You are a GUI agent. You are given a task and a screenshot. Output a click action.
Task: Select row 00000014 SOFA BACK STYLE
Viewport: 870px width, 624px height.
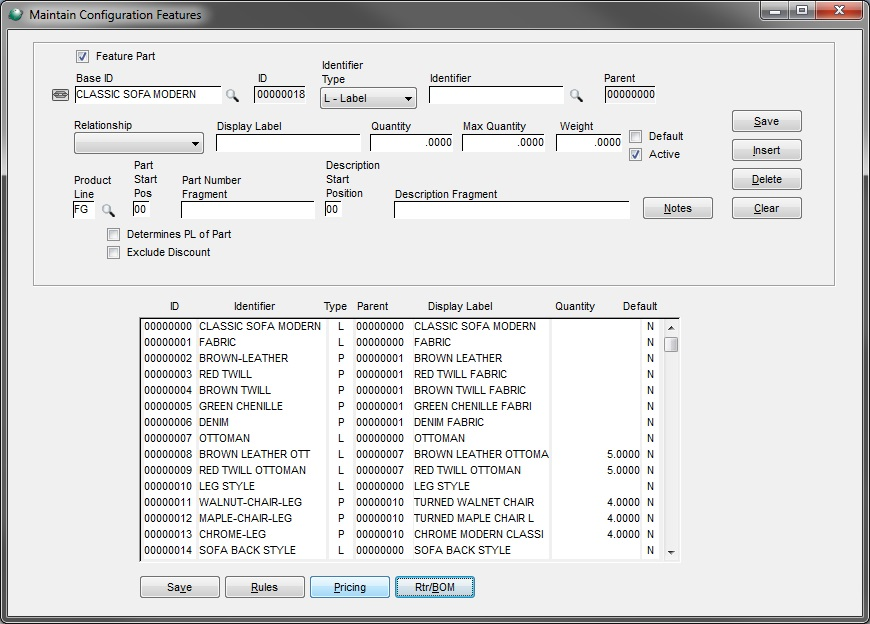coord(401,550)
